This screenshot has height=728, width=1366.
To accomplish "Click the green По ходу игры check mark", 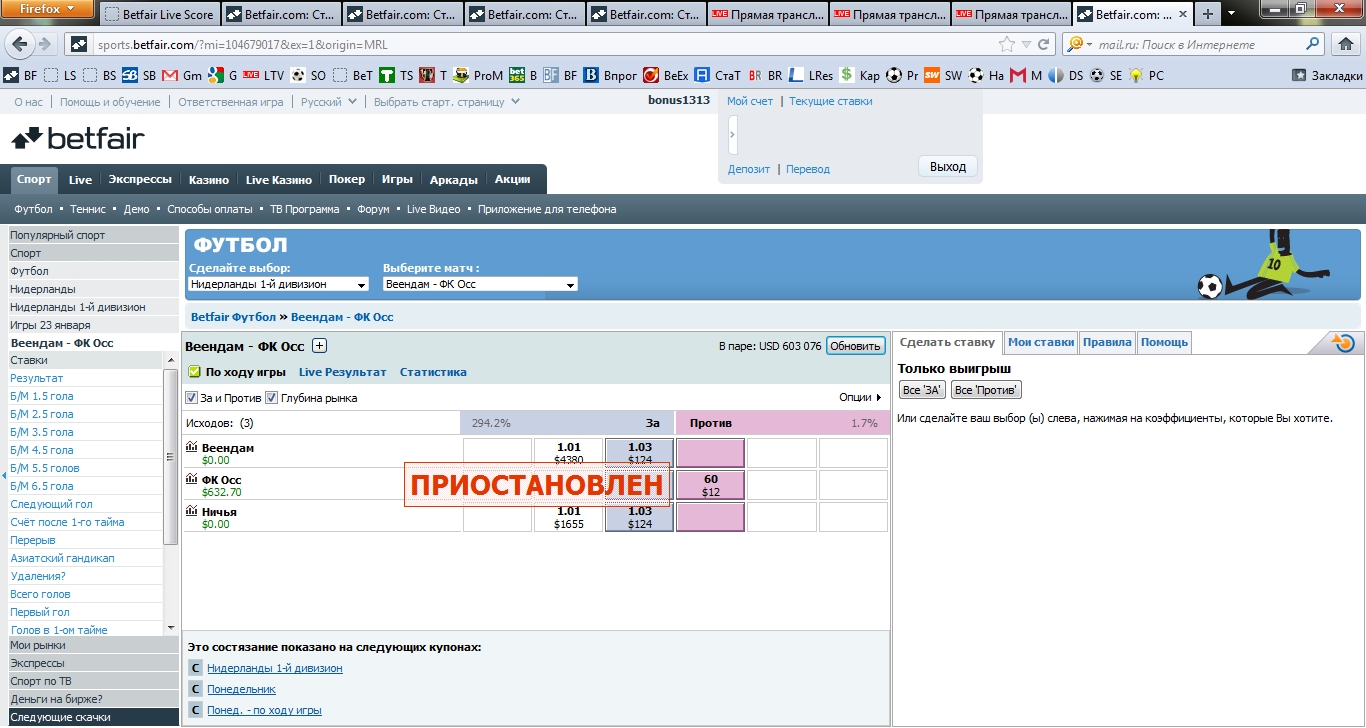I will tap(195, 372).
